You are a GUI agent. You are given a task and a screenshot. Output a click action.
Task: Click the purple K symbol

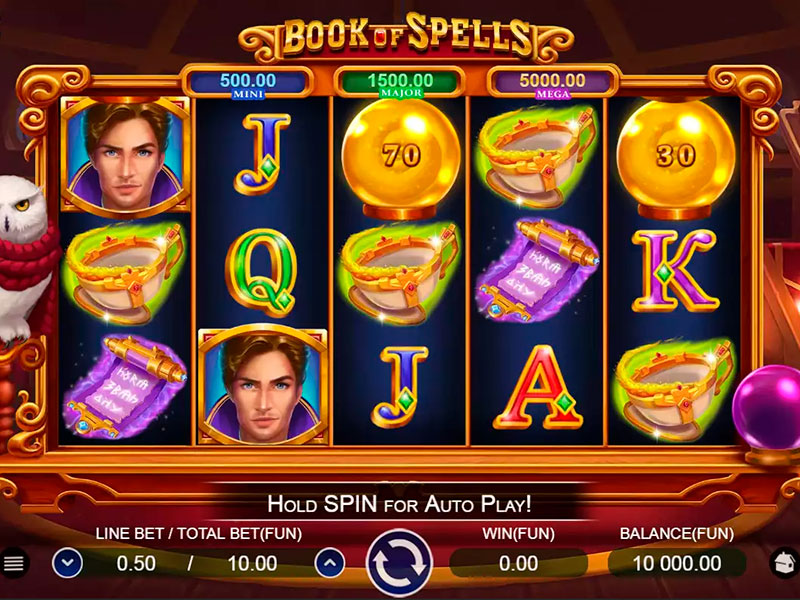pos(674,270)
